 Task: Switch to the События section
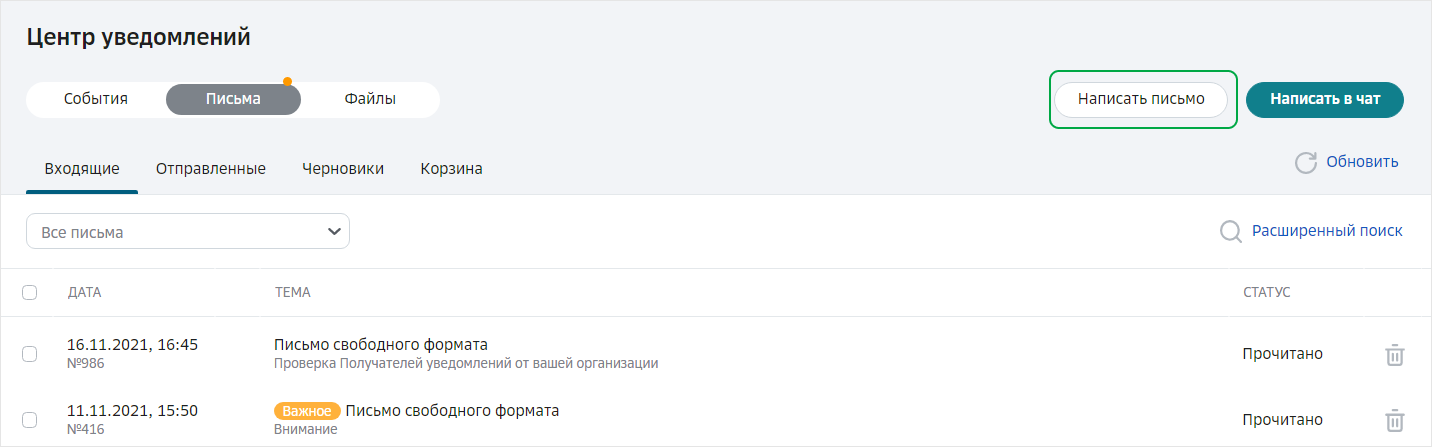tap(96, 99)
